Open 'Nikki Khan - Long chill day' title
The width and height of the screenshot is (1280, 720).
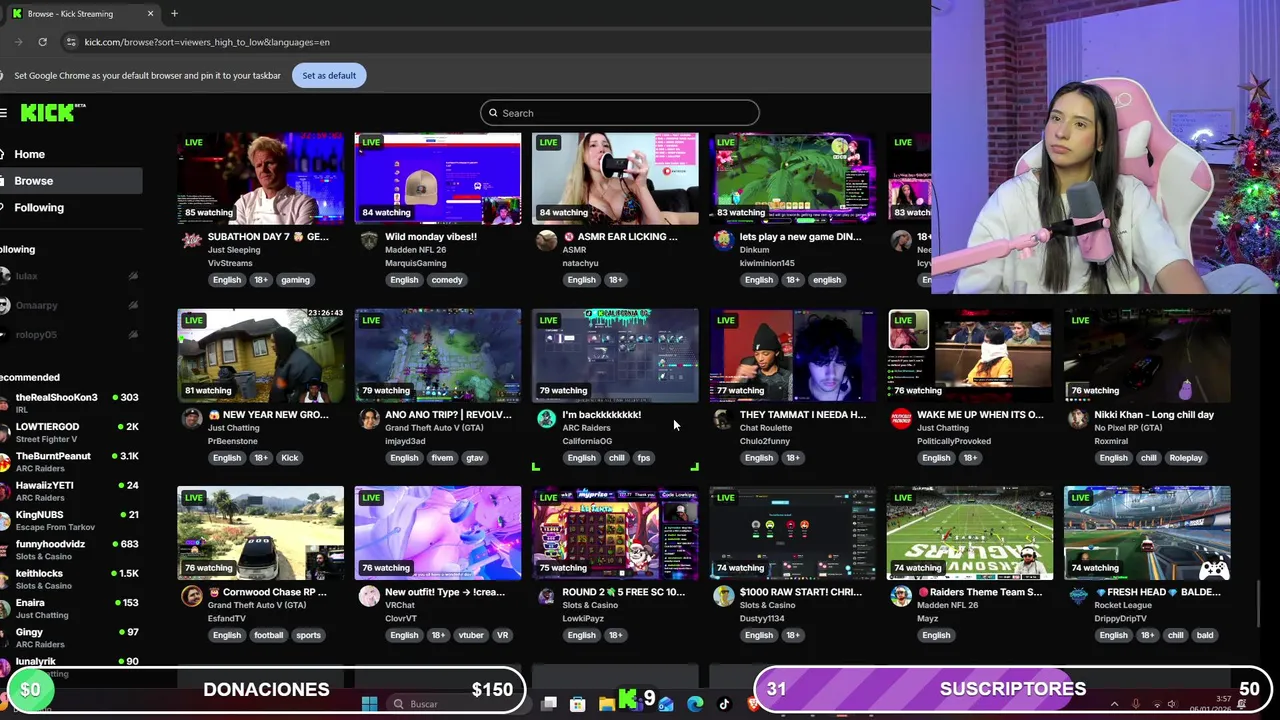[x=1154, y=415]
